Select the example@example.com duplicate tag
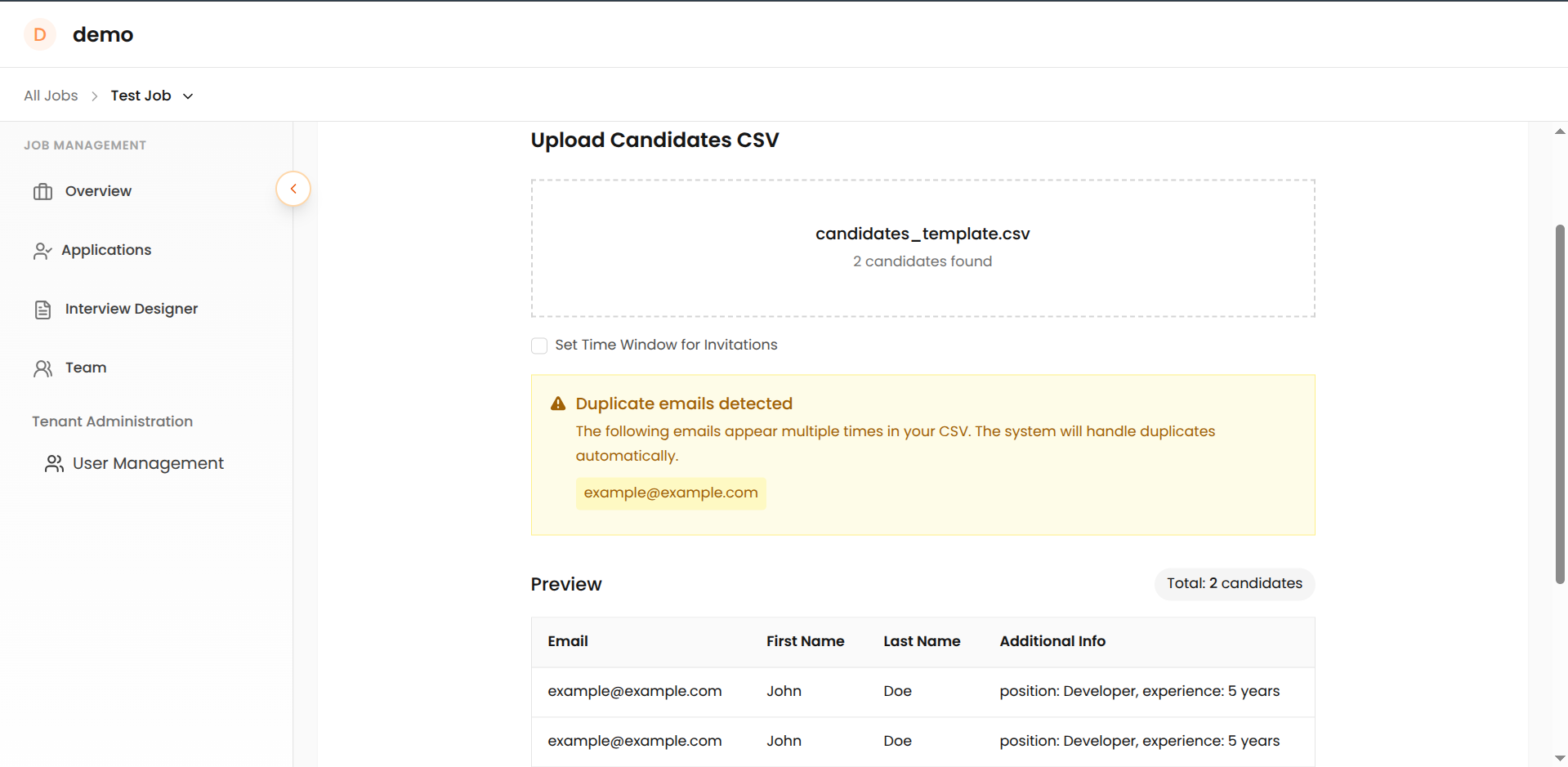Screen dimensions: 1568x767 pos(670,493)
